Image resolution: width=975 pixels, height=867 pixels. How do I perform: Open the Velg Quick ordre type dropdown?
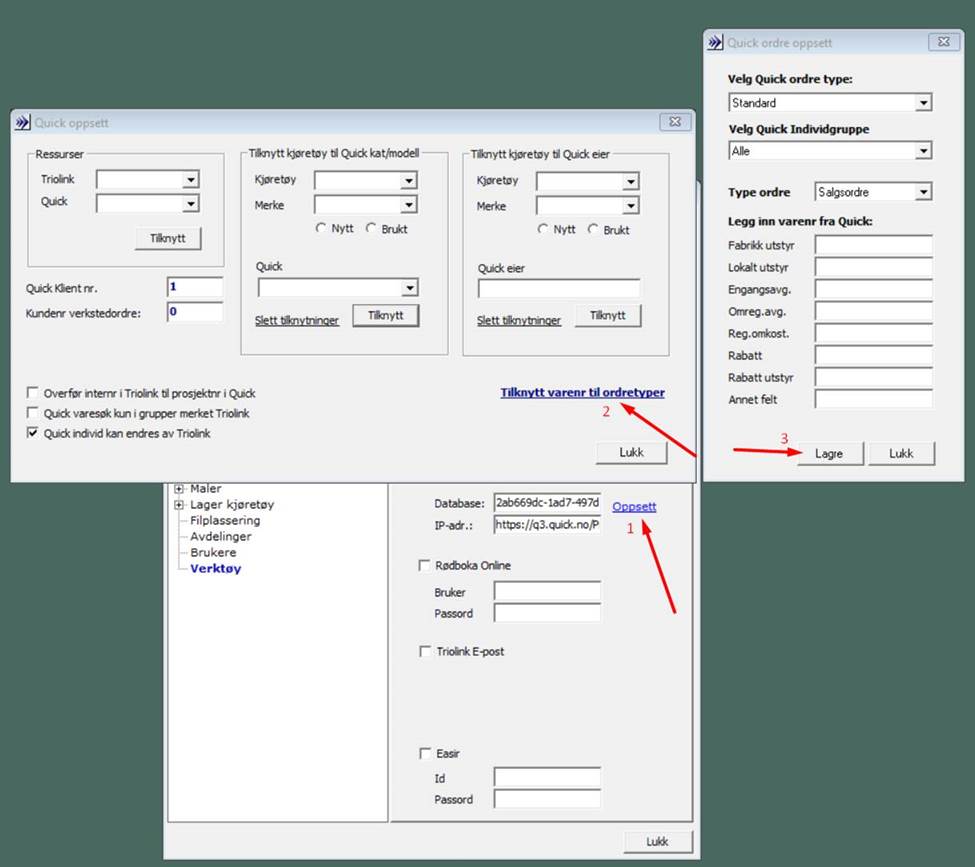(x=923, y=102)
